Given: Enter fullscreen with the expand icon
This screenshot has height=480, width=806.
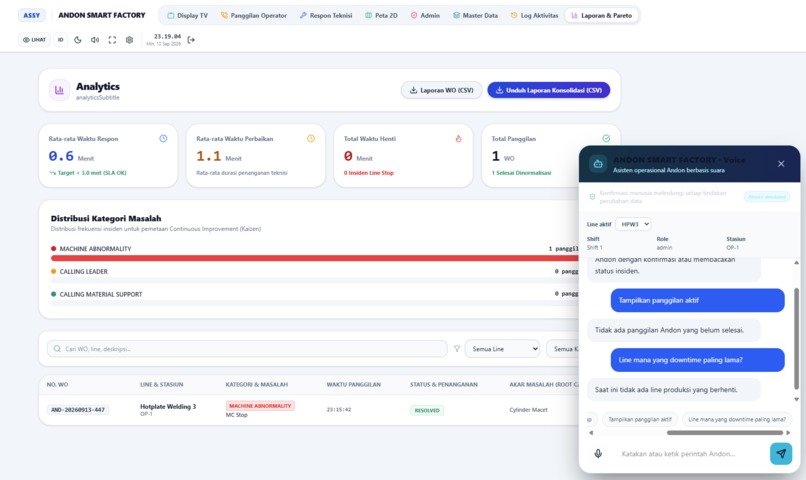Looking at the screenshot, I should coord(112,40).
